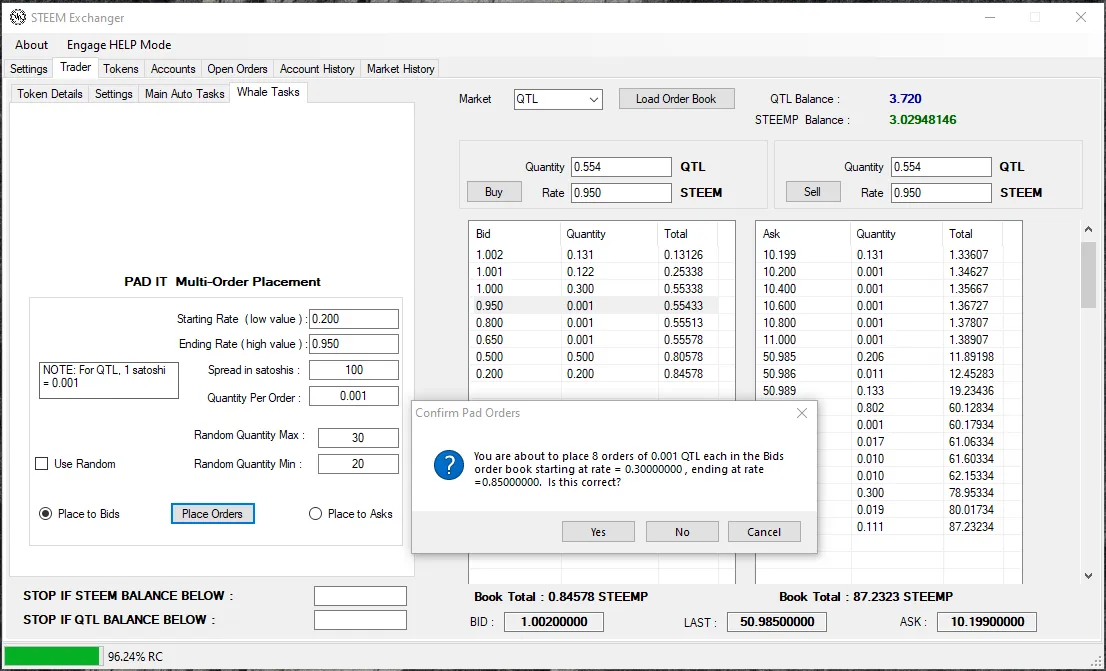Select the ask row with rate 50.985

[880, 356]
